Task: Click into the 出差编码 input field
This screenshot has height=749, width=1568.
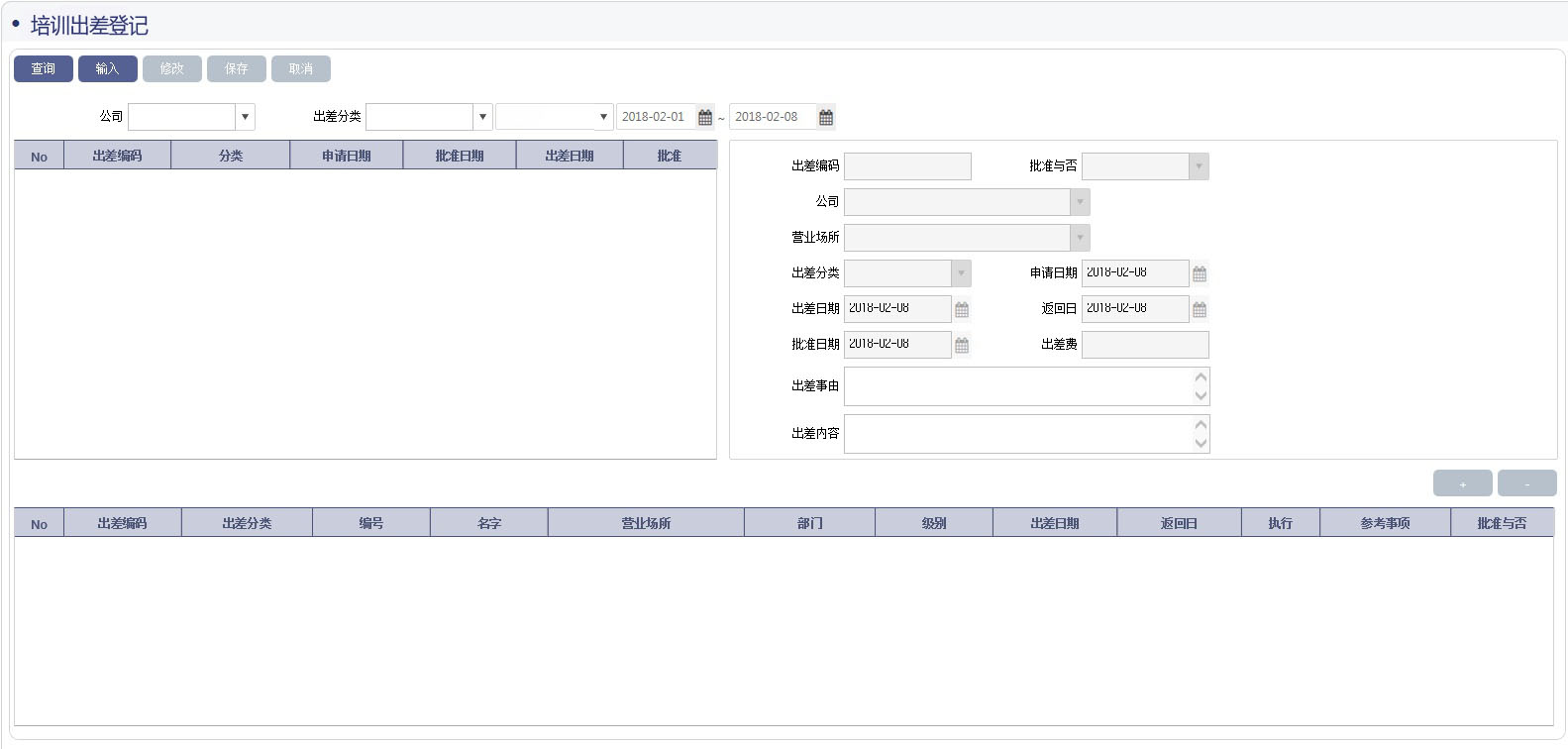Action: tap(907, 166)
